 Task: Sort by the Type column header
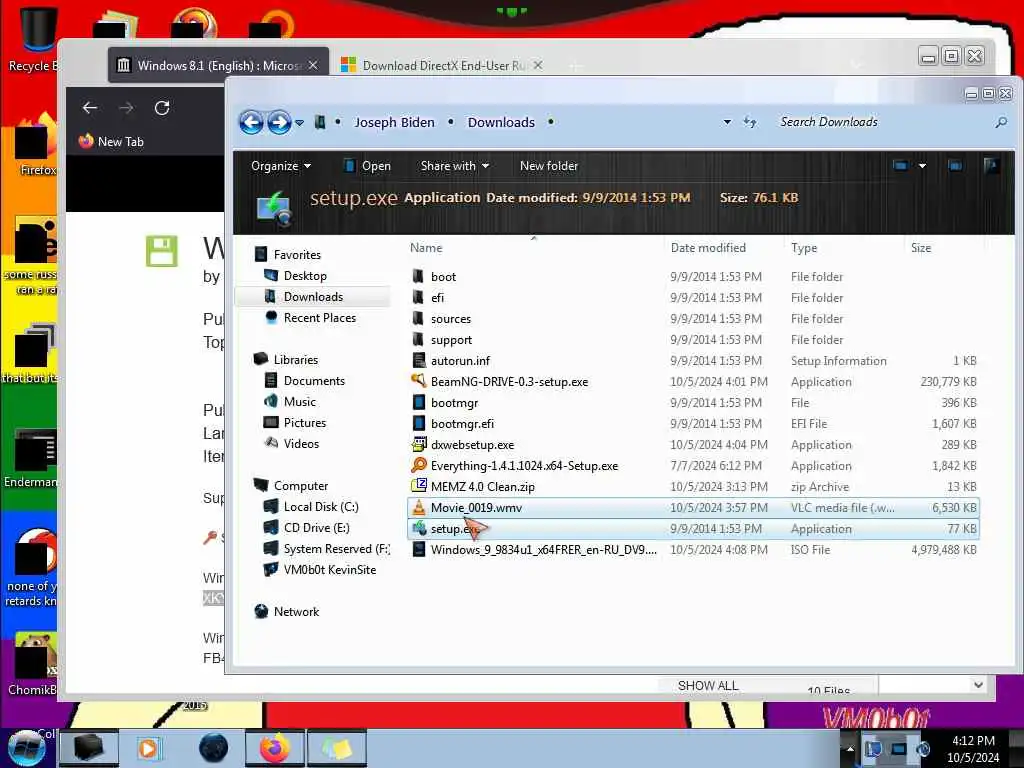point(804,248)
